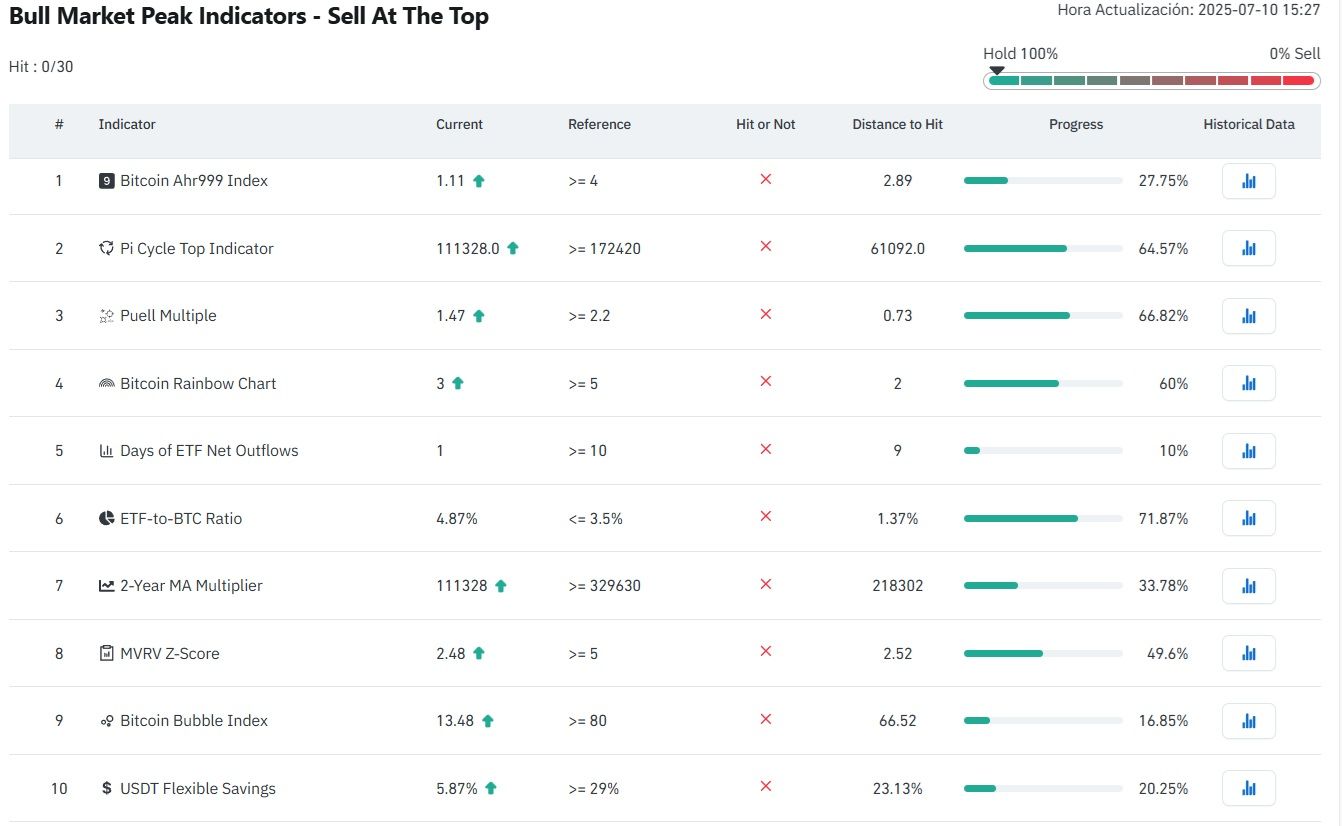Click the ETF-to-BTC Ratio progress bar
The width and height of the screenshot is (1342, 826).
[x=1043, y=518]
